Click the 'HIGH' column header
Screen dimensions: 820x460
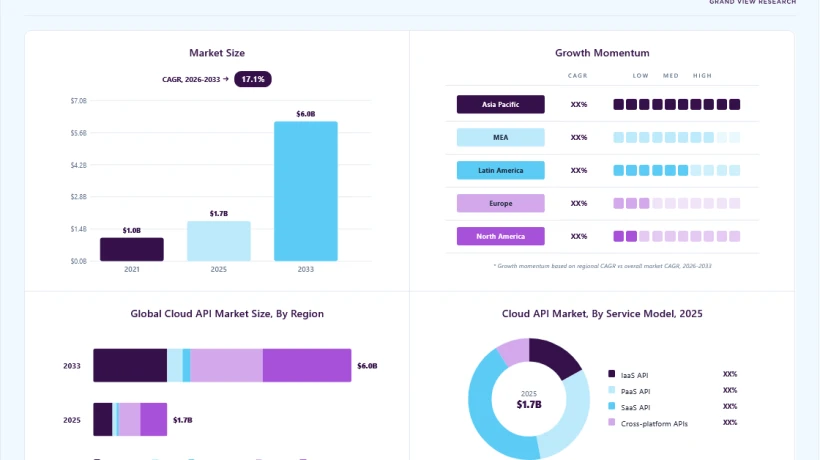[x=702, y=76]
